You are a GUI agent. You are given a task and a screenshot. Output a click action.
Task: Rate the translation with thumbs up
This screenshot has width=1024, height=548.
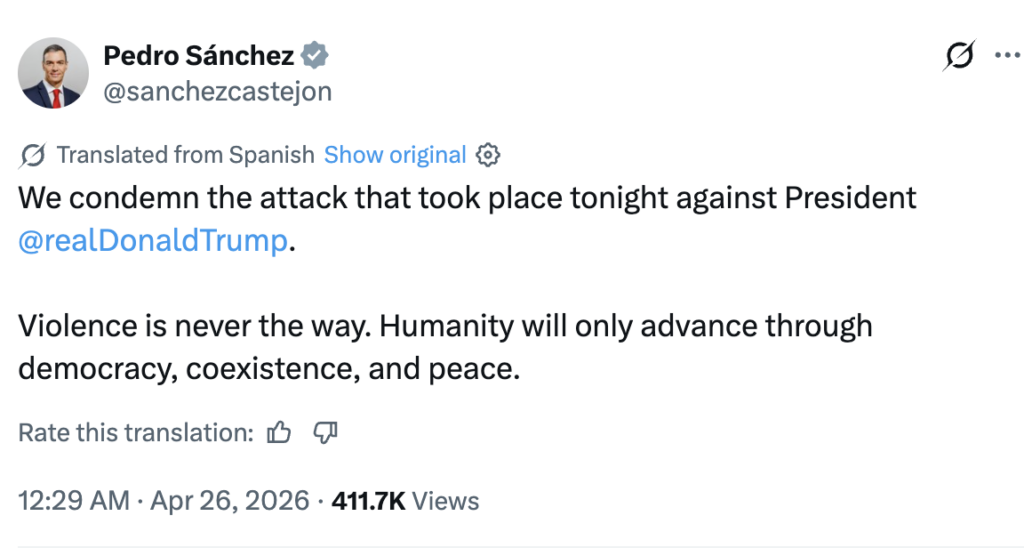click(279, 433)
